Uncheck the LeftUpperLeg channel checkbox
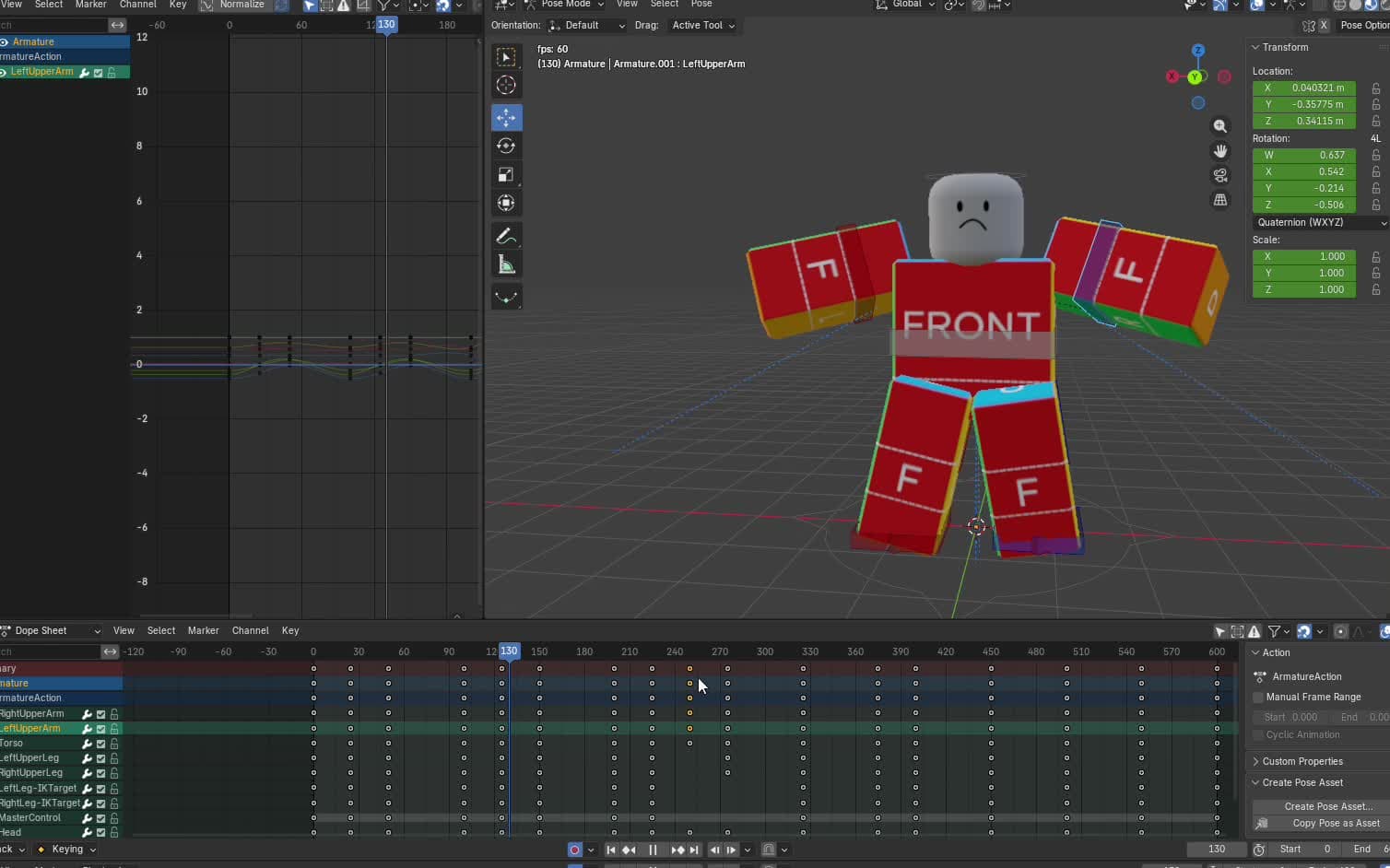This screenshot has width=1390, height=868. (101, 758)
